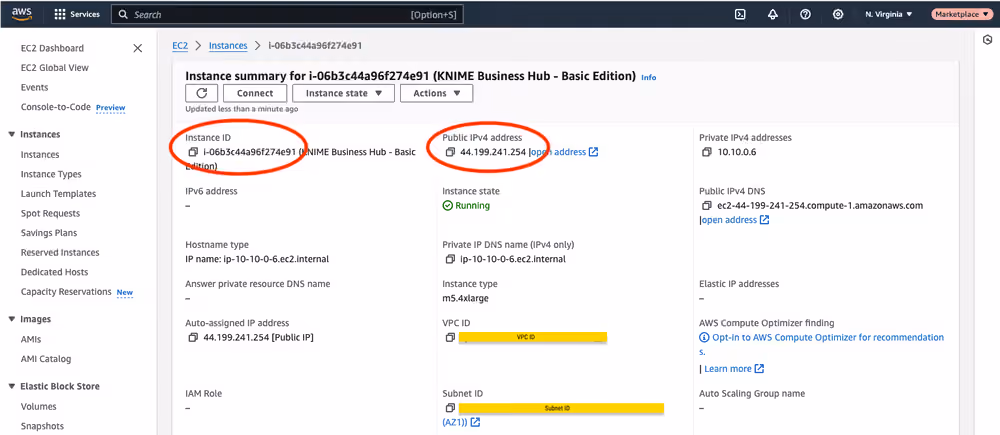Viewport: 1000px width, 435px height.
Task: Collapse the Images sidebar section
Action: point(11,320)
